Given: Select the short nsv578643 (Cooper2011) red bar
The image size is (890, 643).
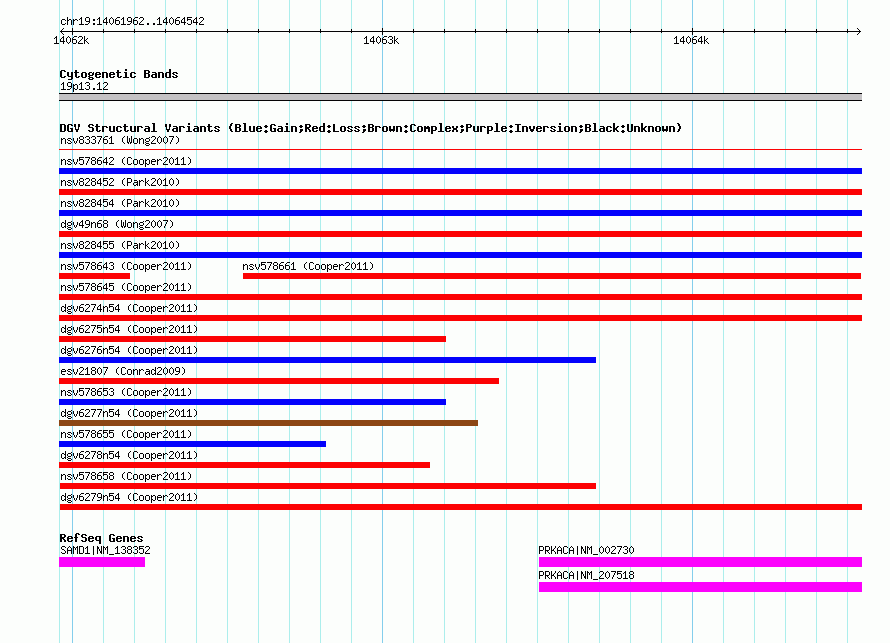Looking at the screenshot, I should (x=94, y=276).
